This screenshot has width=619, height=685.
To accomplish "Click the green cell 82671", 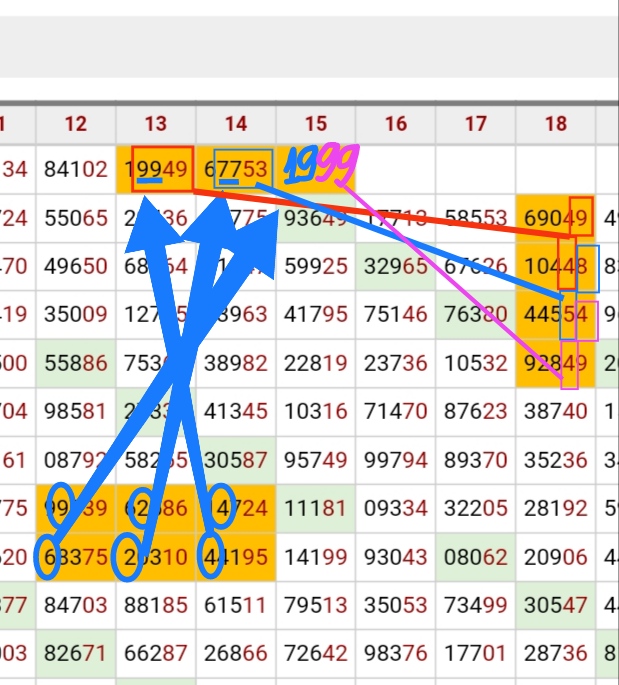I will pos(76,654).
